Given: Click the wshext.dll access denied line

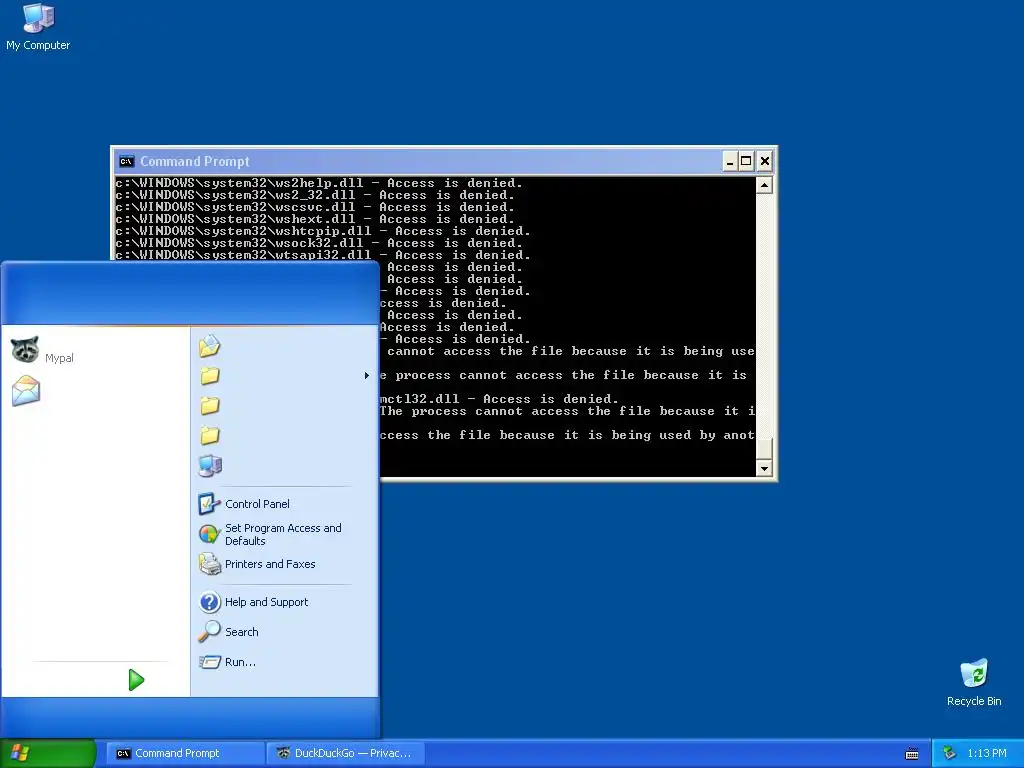Looking at the screenshot, I should tap(315, 219).
